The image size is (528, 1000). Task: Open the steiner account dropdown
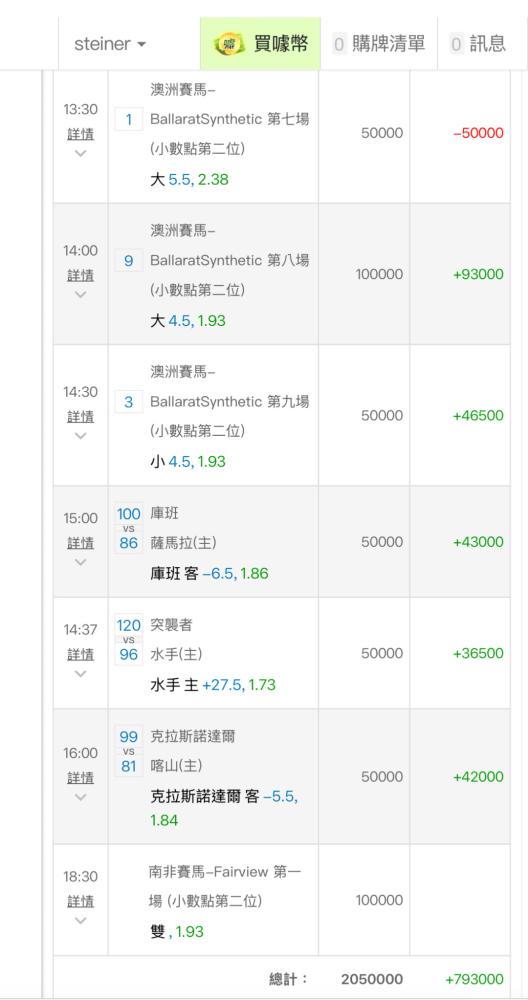click(x=110, y=44)
